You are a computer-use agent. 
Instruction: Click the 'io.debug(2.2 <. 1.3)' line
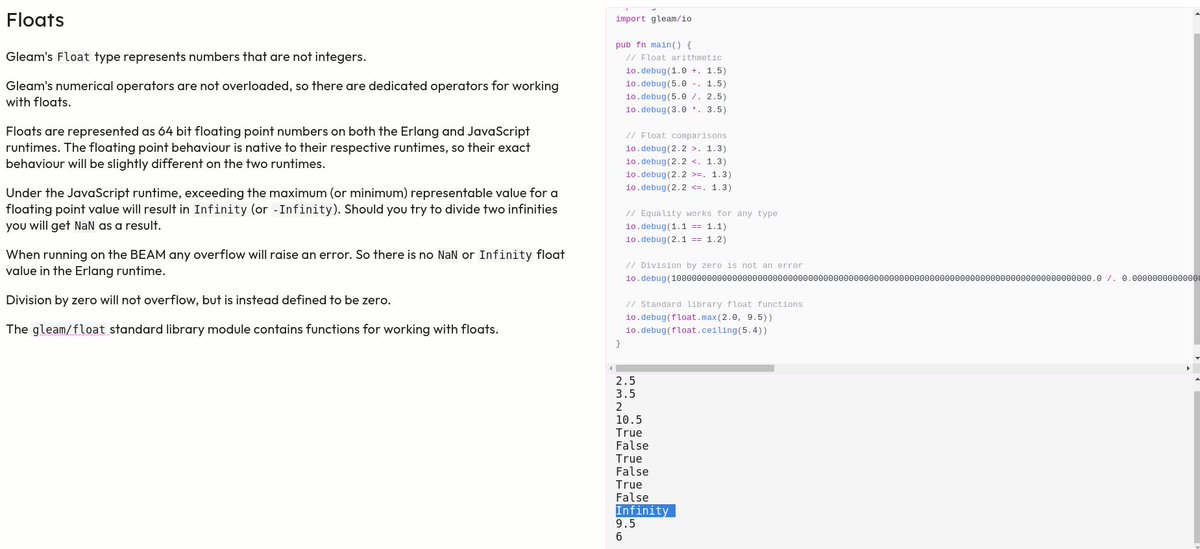tap(676, 162)
